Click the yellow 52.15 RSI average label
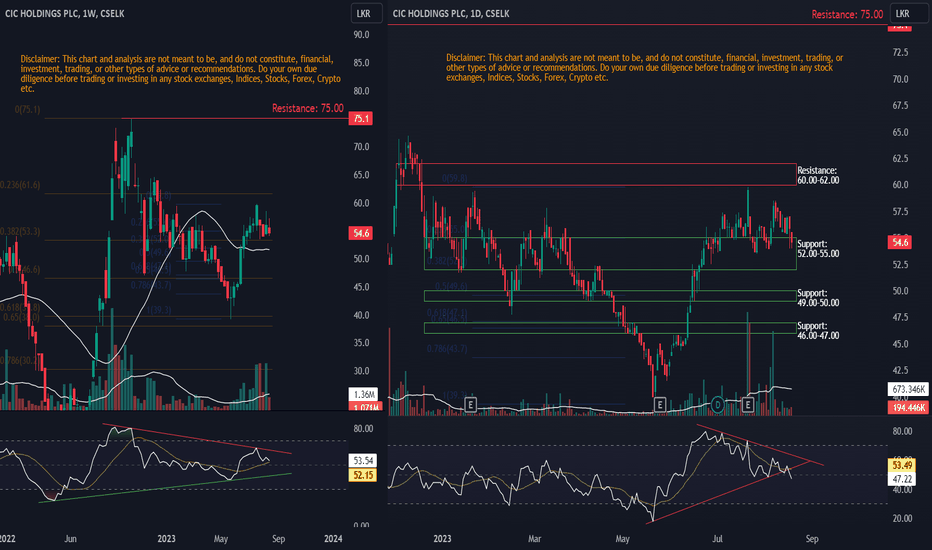Image resolution: width=932 pixels, height=550 pixels. coord(363,474)
